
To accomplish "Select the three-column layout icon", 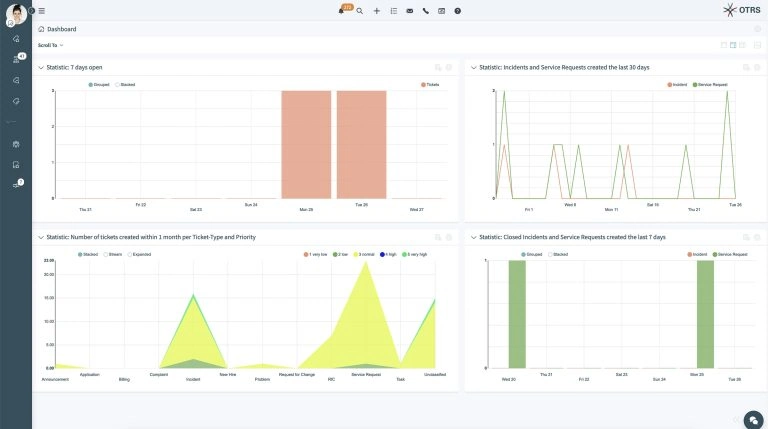I will tap(743, 45).
